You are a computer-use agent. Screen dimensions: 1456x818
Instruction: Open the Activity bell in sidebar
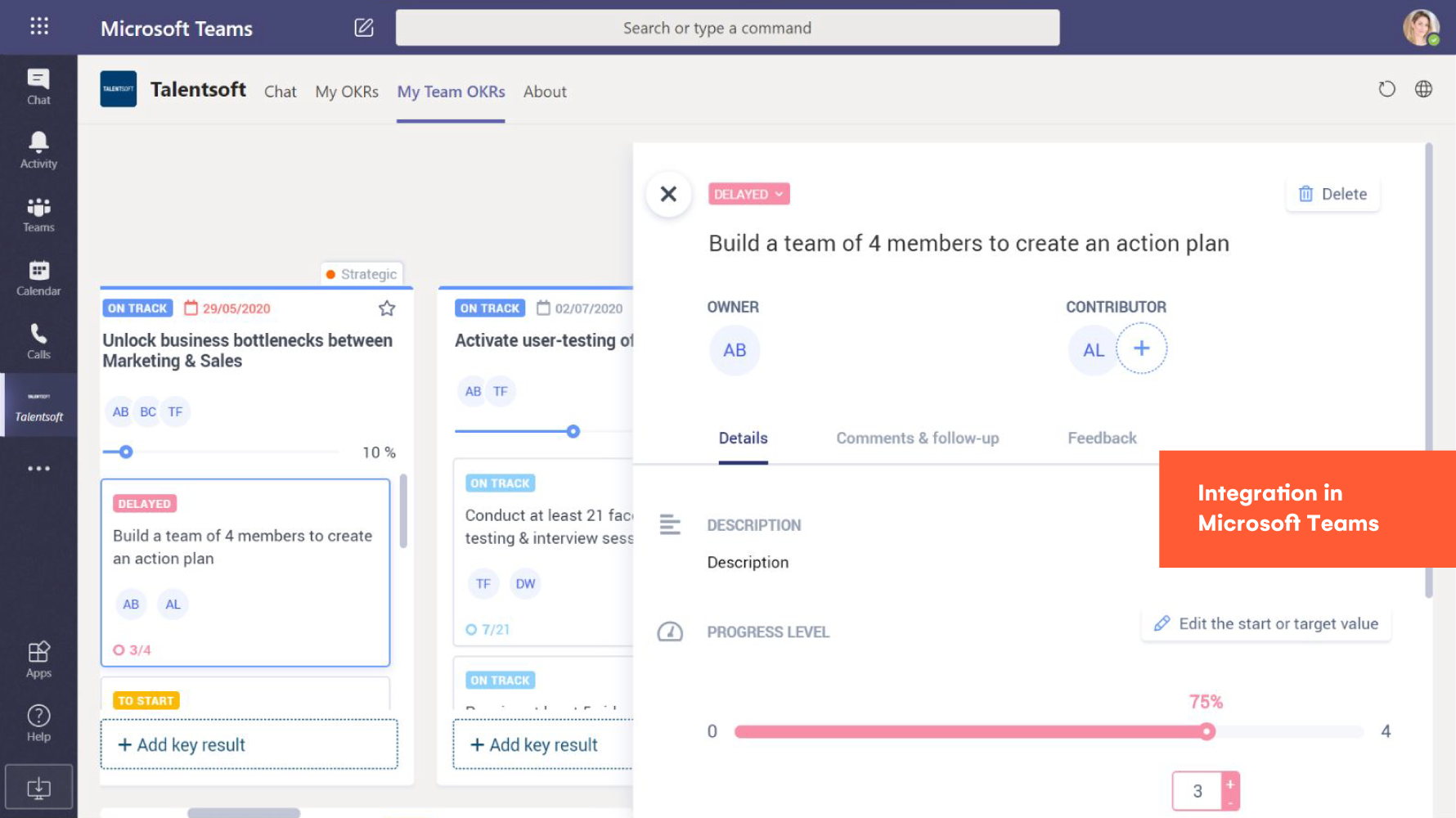(x=38, y=151)
